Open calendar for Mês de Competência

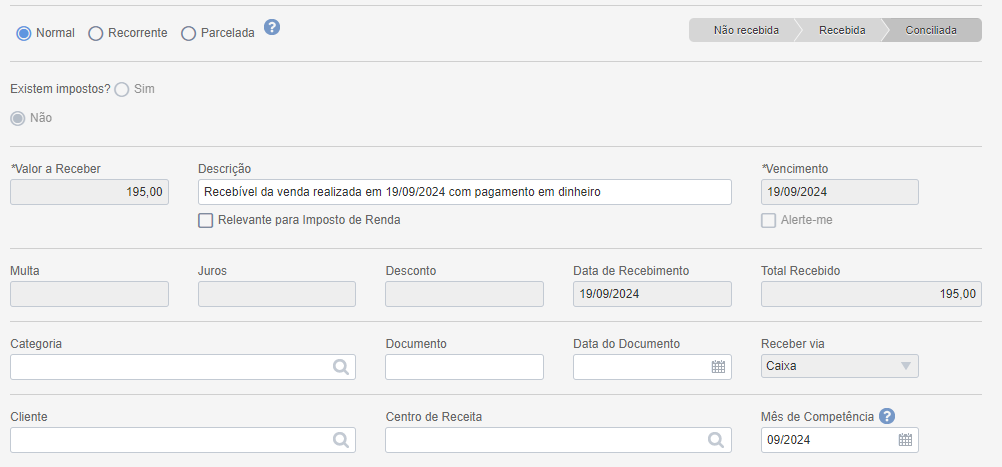pos(906,440)
